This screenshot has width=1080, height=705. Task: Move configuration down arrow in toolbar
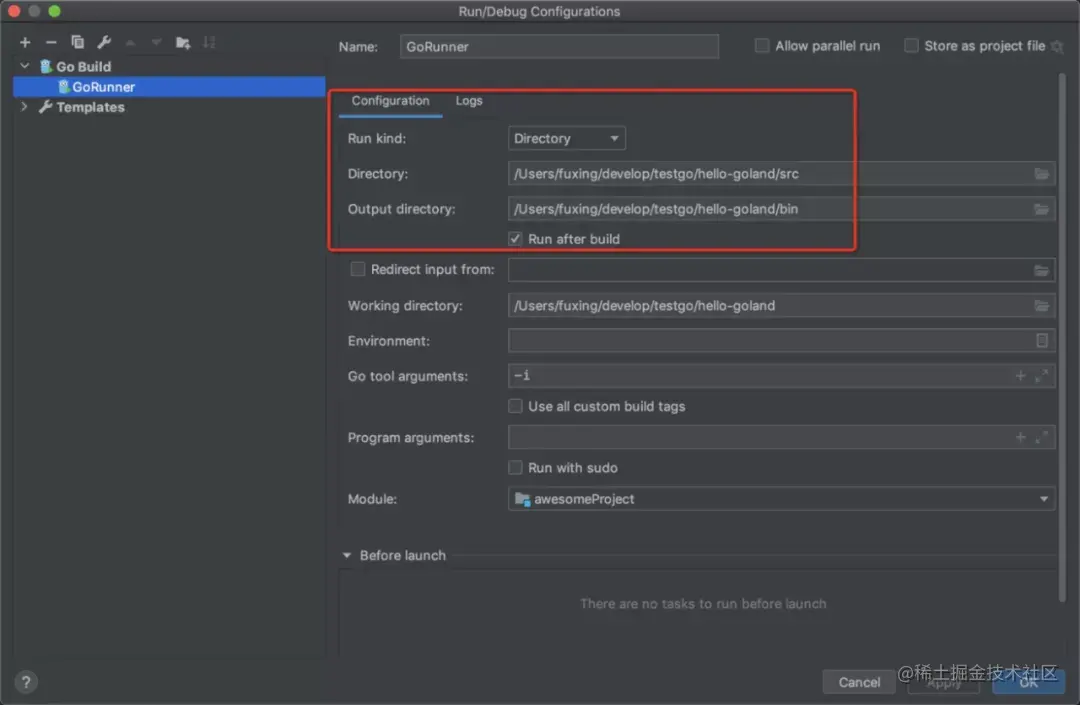tap(156, 43)
